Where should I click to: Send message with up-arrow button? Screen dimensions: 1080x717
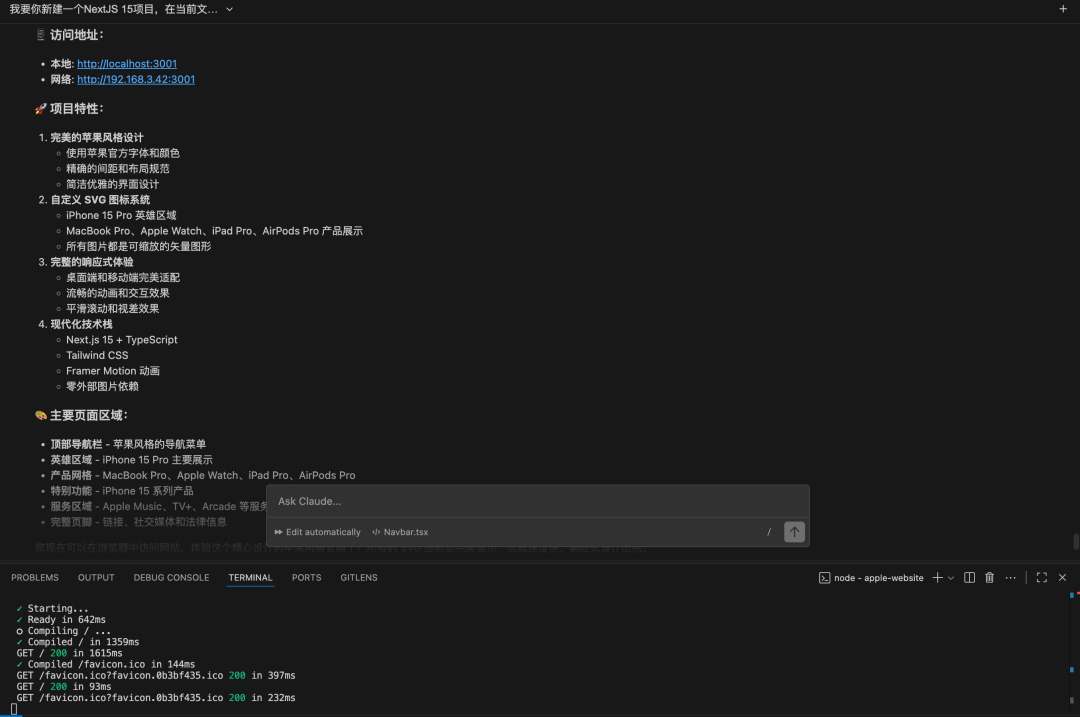click(x=794, y=532)
